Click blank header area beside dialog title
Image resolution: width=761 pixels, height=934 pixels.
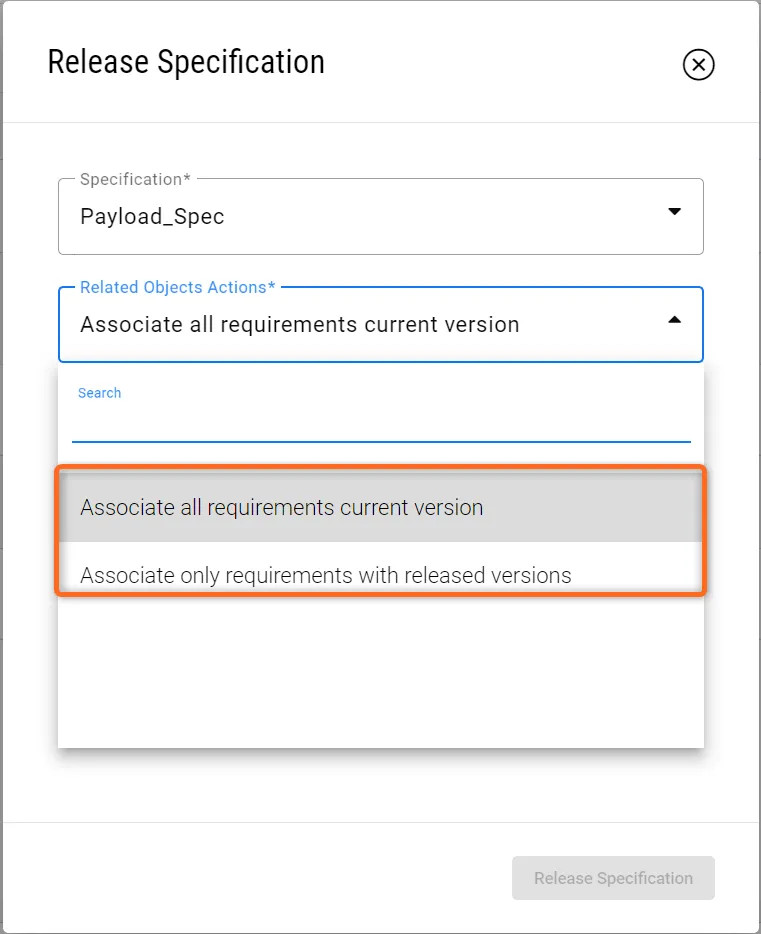(x=500, y=62)
